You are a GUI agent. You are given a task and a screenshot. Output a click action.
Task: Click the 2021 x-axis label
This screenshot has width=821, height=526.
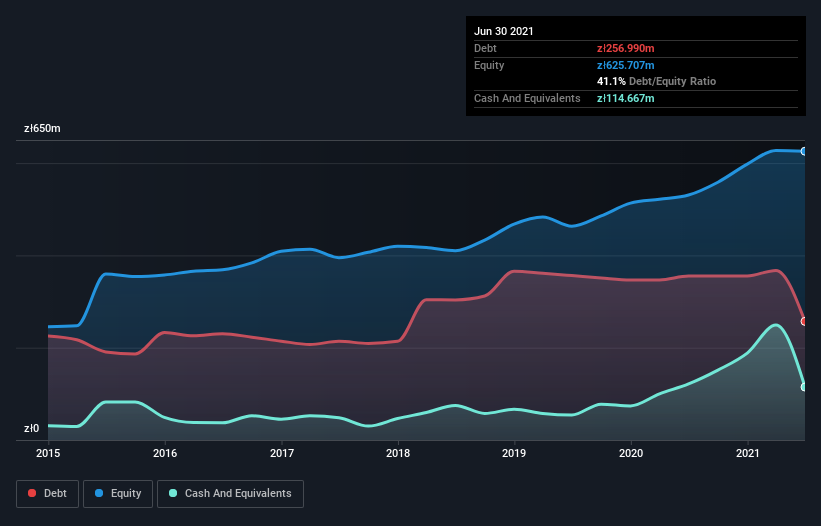pyautogui.click(x=748, y=453)
